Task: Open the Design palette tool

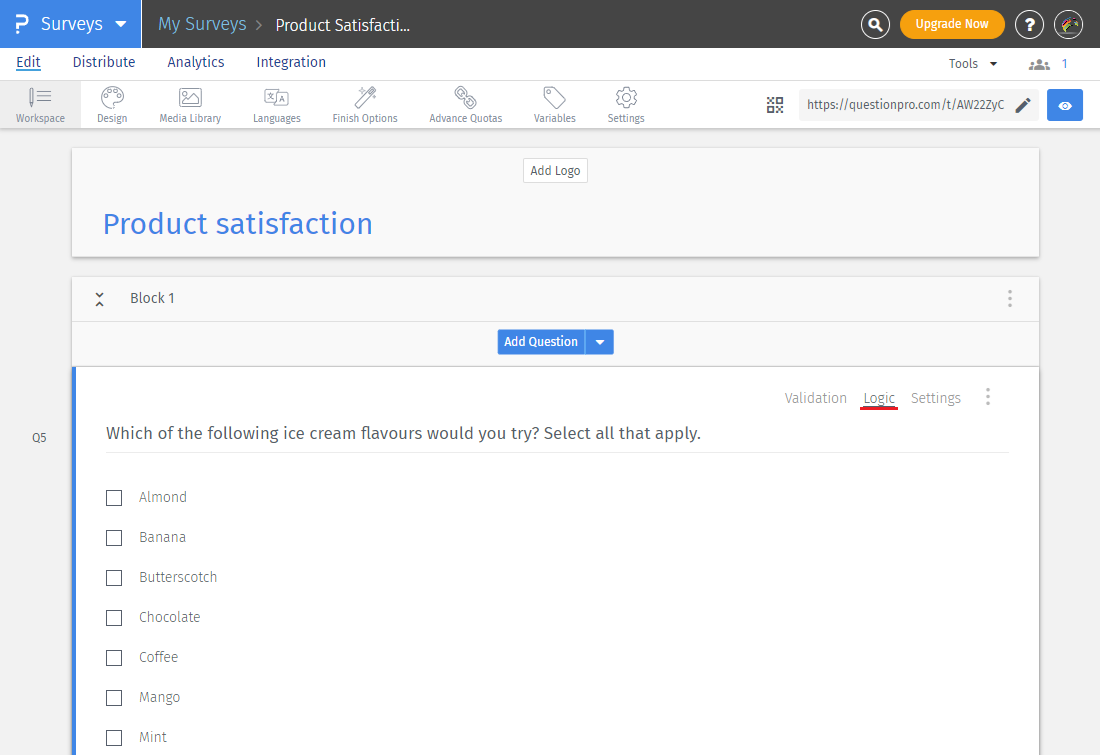Action: click(x=112, y=105)
